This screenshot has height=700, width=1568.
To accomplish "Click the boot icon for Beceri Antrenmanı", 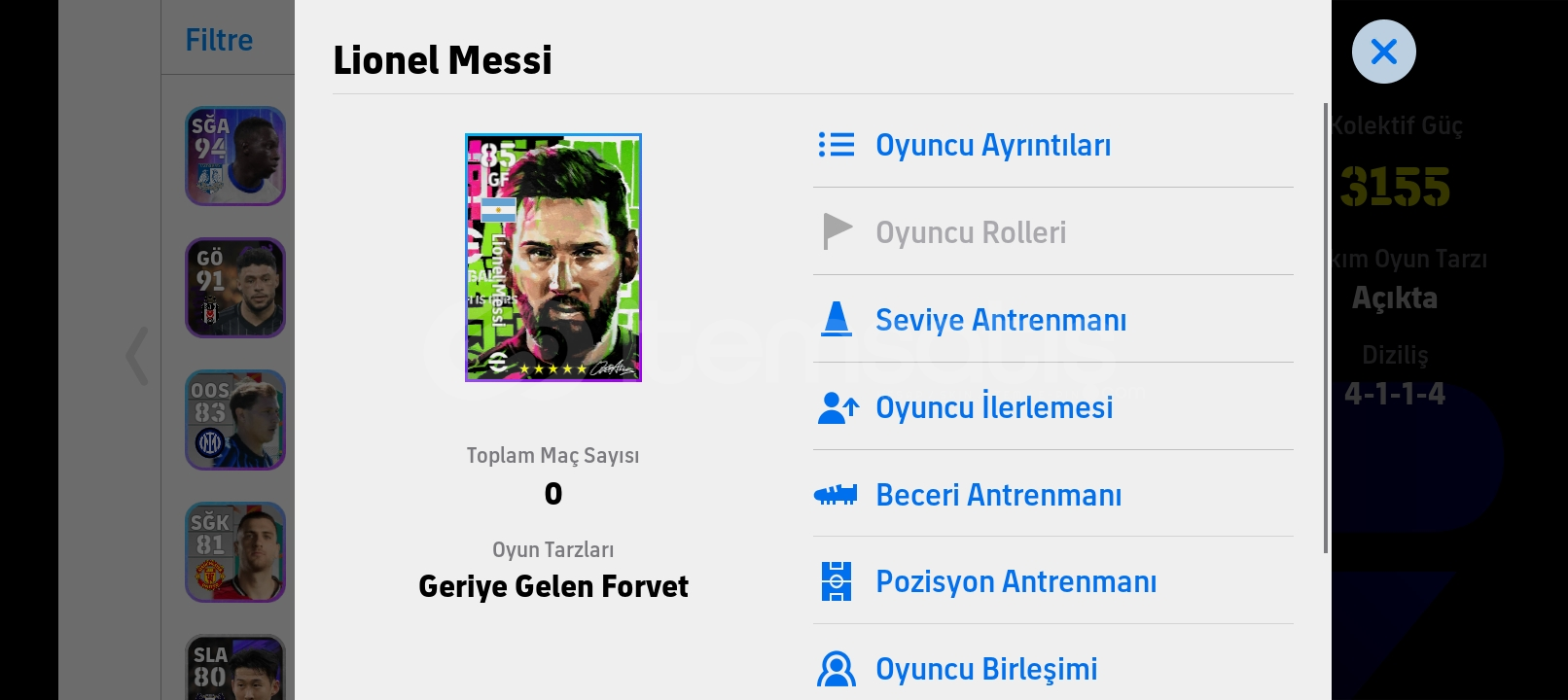I will point(836,495).
